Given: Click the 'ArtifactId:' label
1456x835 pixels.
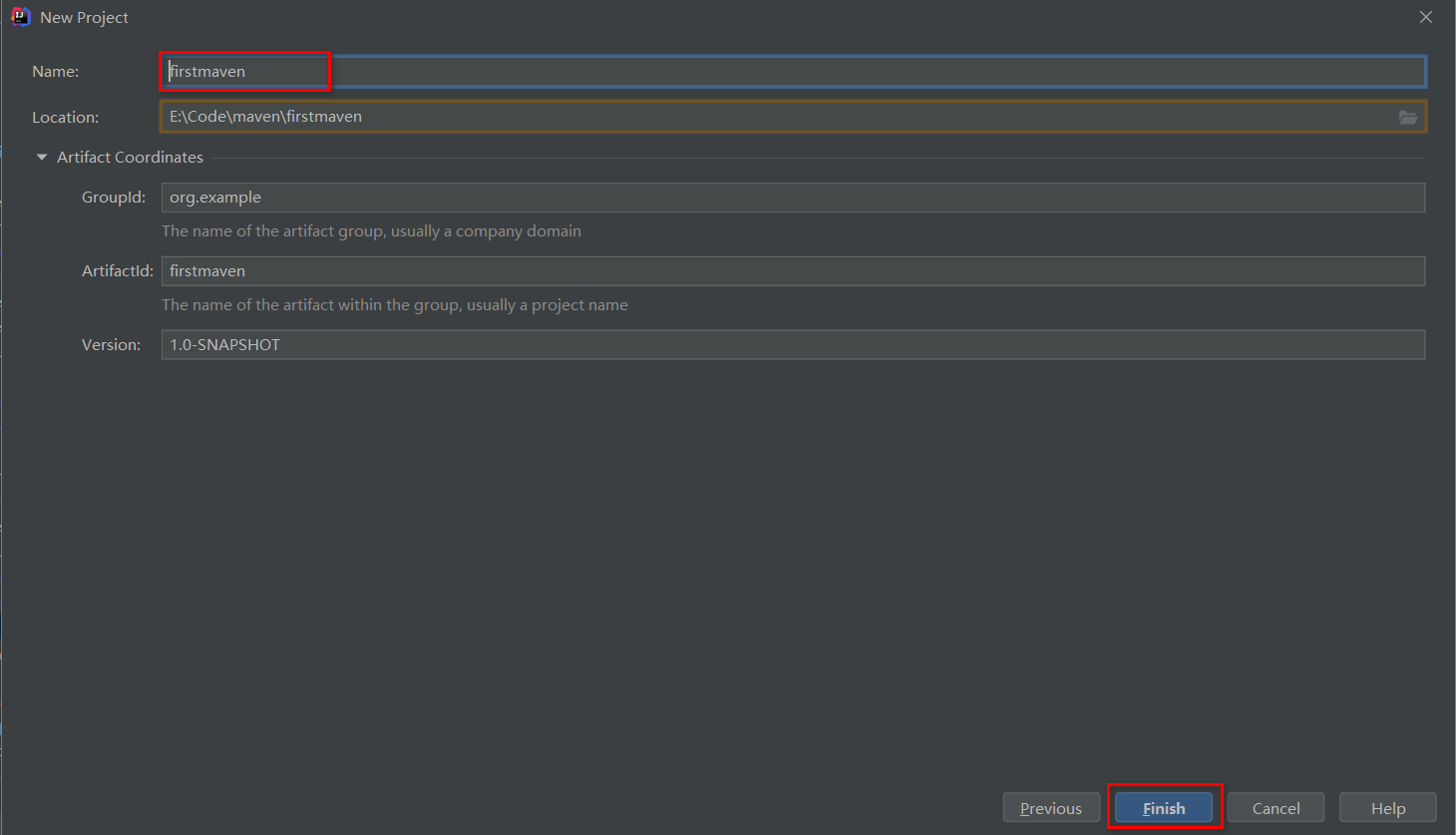Looking at the screenshot, I should 118,271.
